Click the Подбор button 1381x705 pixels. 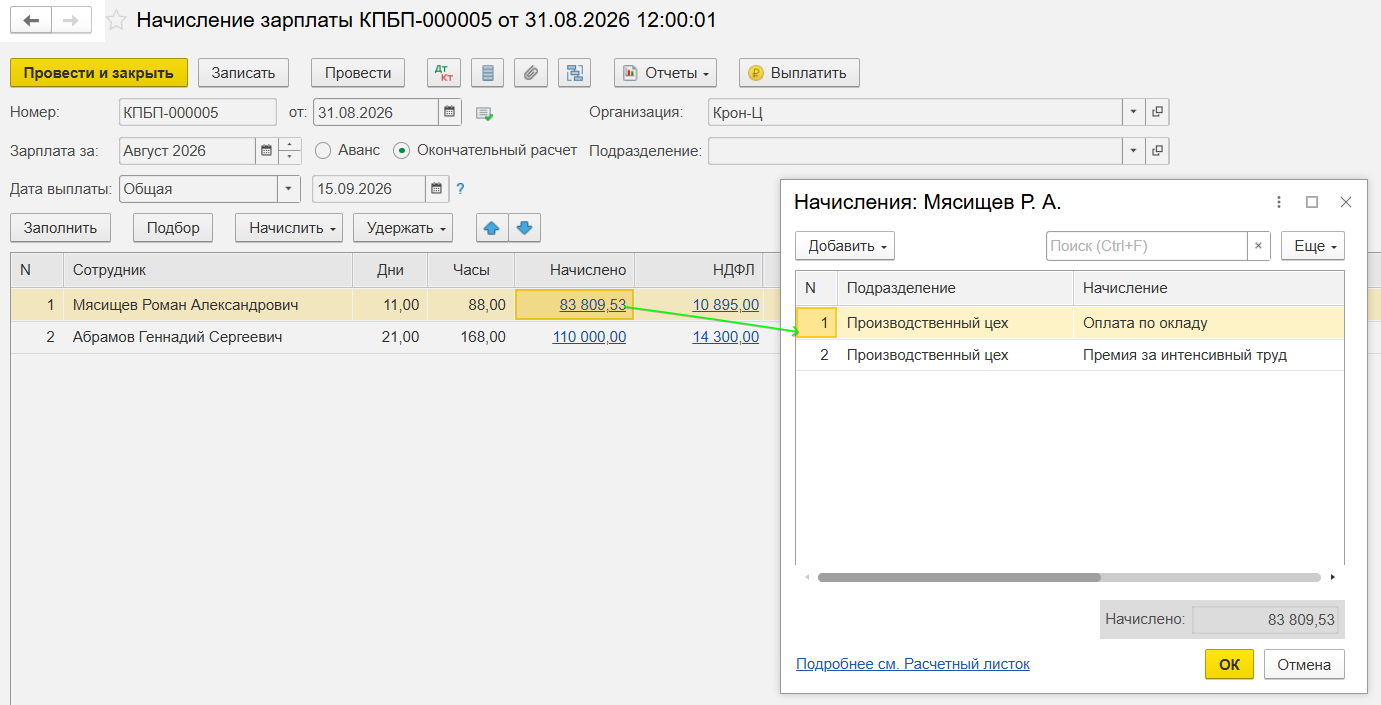tap(173, 228)
